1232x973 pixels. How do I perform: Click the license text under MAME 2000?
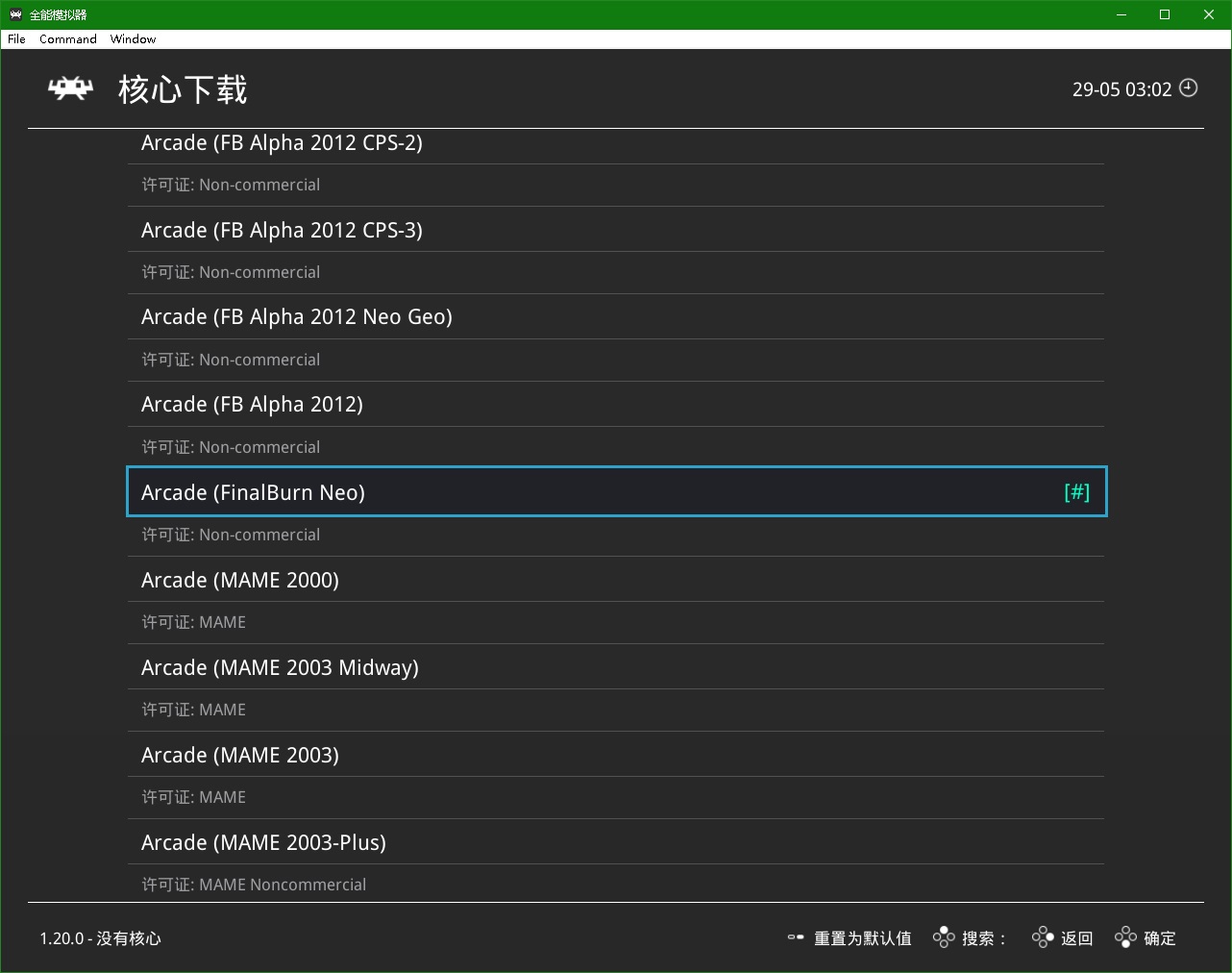[193, 622]
